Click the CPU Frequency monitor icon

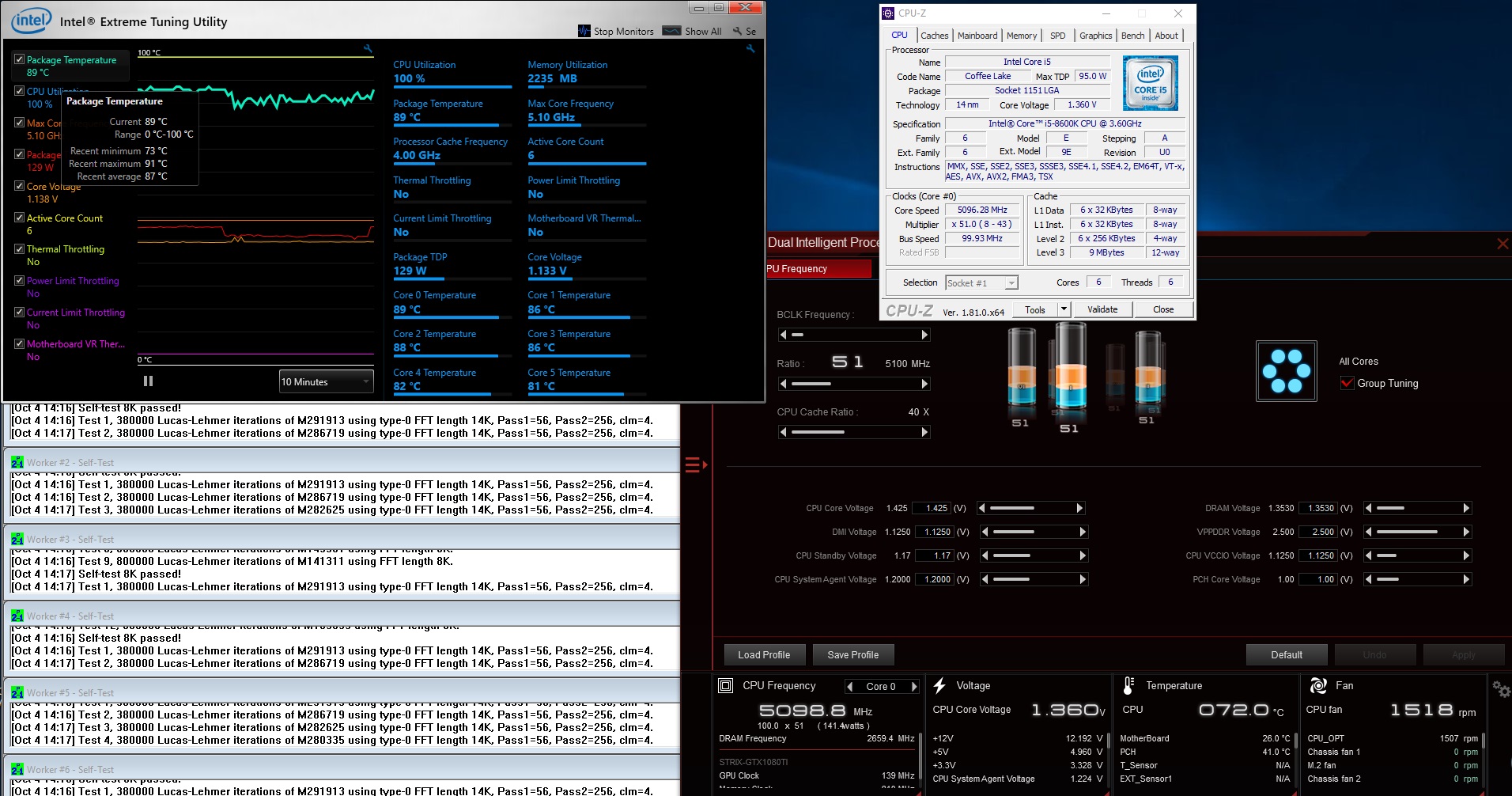725,686
